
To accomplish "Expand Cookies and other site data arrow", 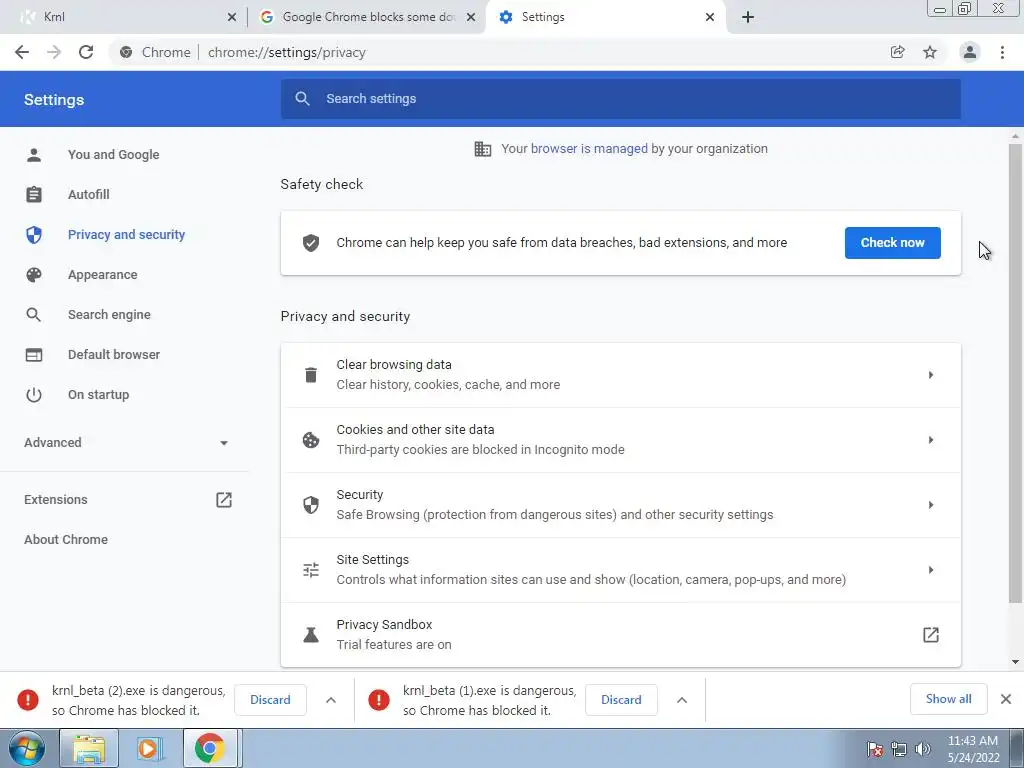I will pyautogui.click(x=931, y=440).
